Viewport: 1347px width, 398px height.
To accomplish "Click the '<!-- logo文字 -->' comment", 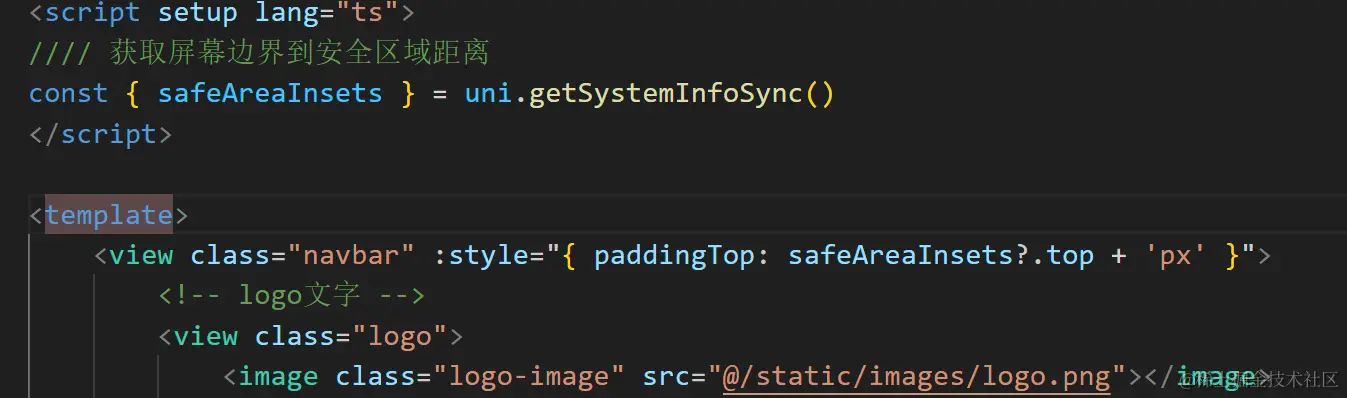I will pyautogui.click(x=291, y=296).
